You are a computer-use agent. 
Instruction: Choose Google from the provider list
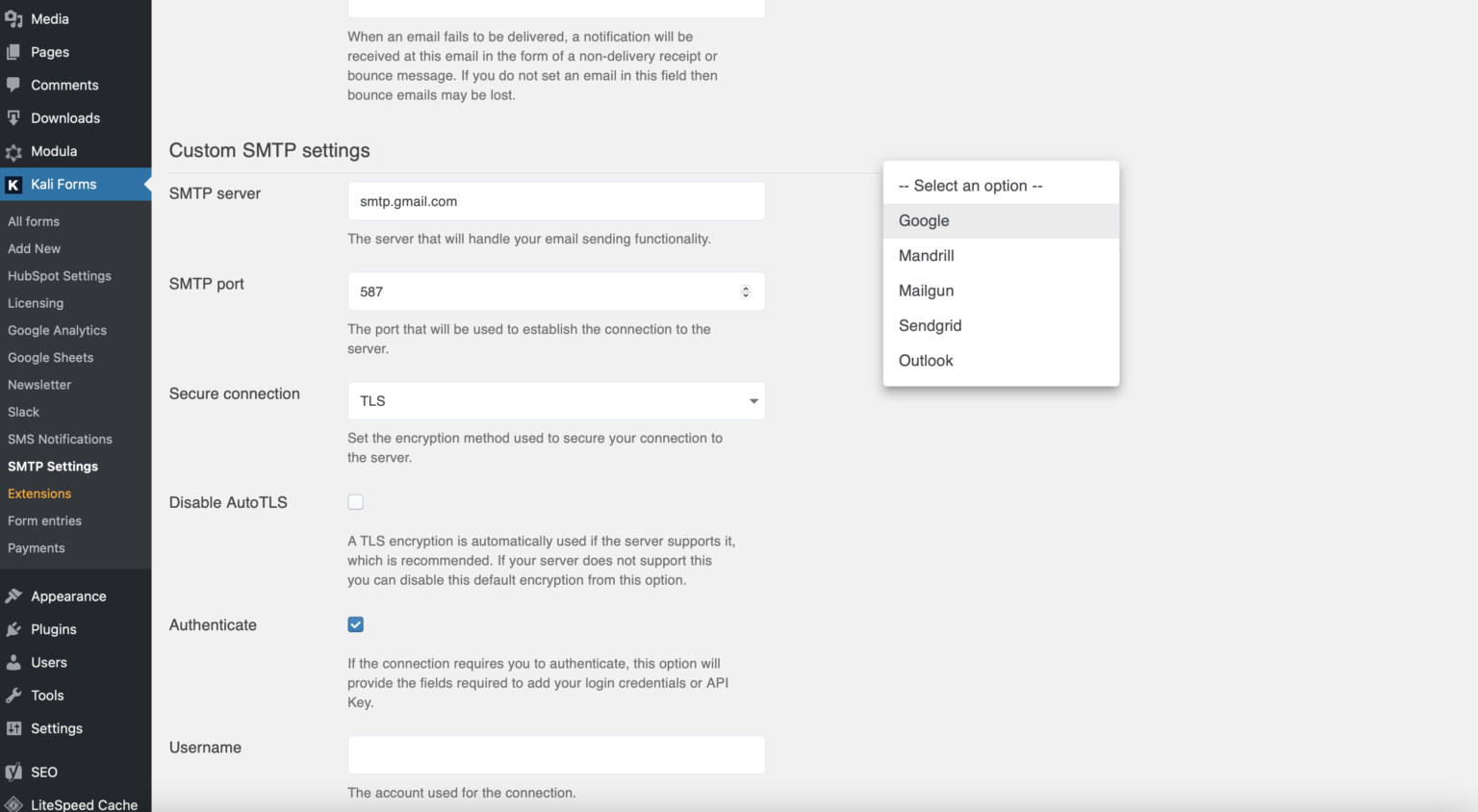pyautogui.click(x=1001, y=220)
